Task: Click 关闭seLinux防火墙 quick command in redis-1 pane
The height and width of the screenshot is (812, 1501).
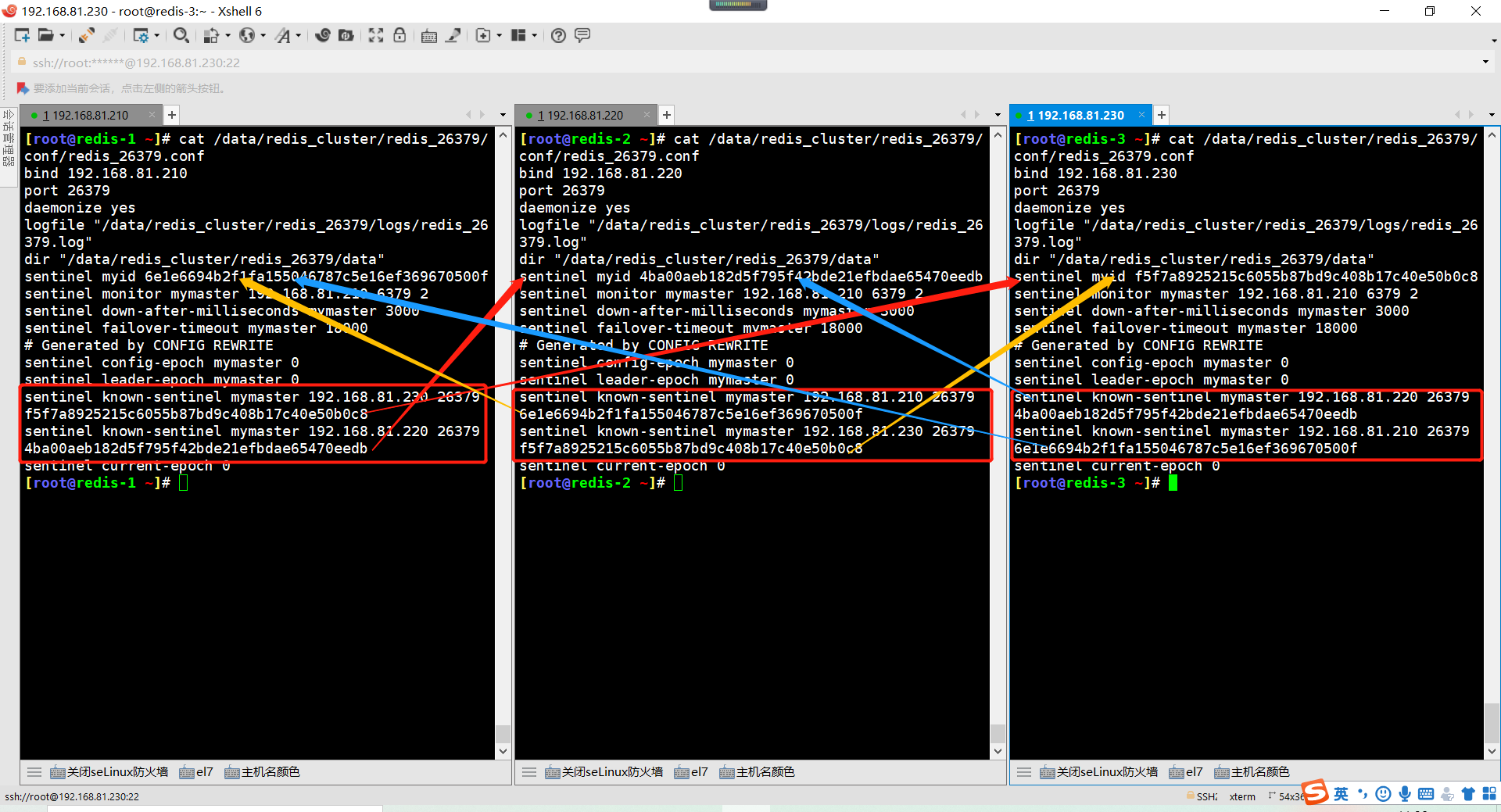Action: coord(109,772)
